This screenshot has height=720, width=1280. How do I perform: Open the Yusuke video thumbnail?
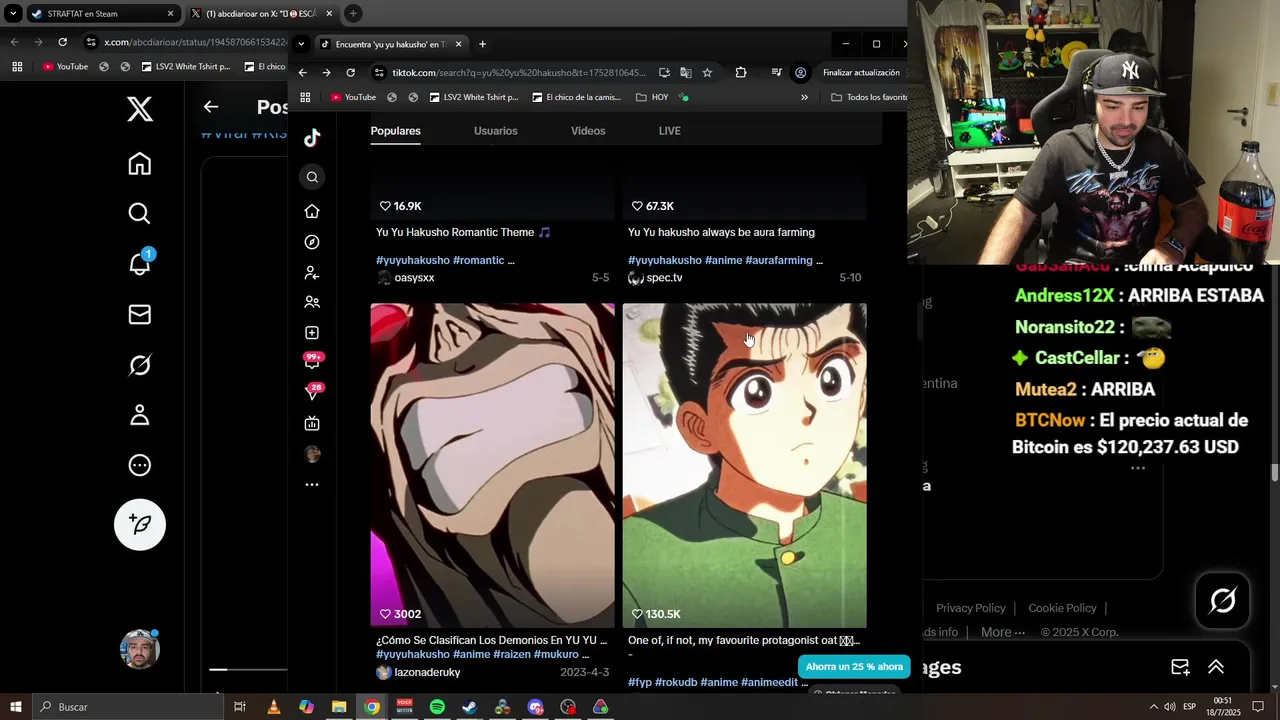744,465
